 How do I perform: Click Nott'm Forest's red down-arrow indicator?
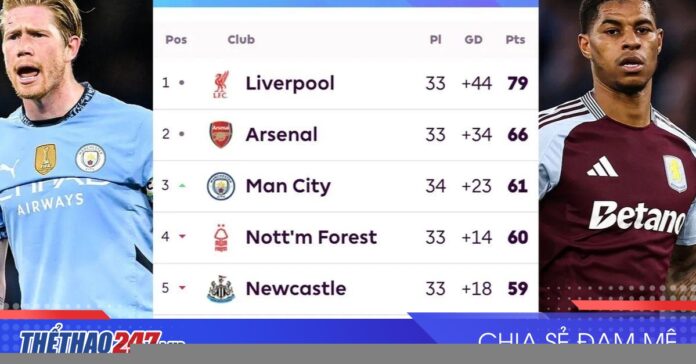pos(182,237)
